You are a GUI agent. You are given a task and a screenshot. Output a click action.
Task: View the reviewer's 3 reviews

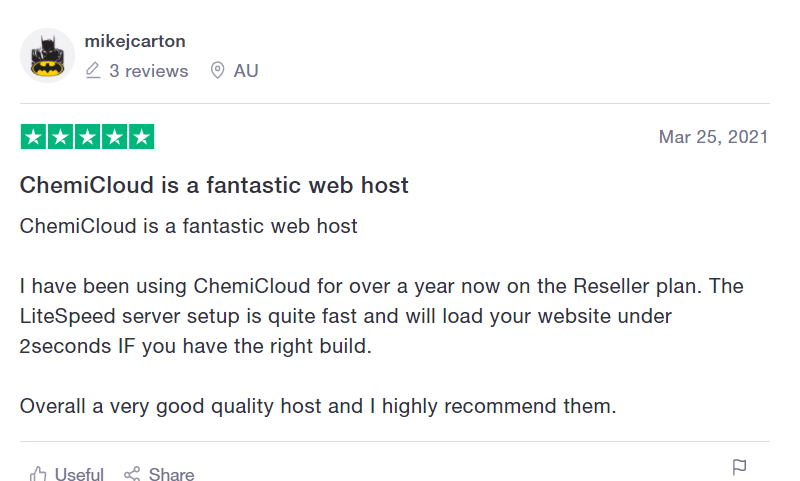click(x=148, y=71)
